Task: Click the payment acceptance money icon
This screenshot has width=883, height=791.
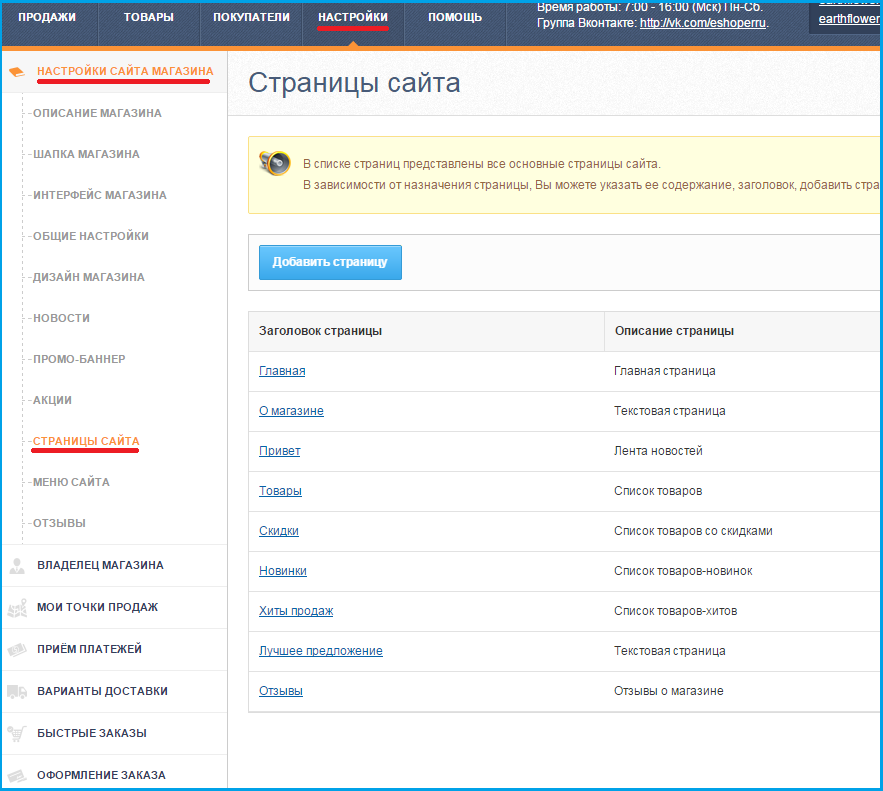Action: 17,650
